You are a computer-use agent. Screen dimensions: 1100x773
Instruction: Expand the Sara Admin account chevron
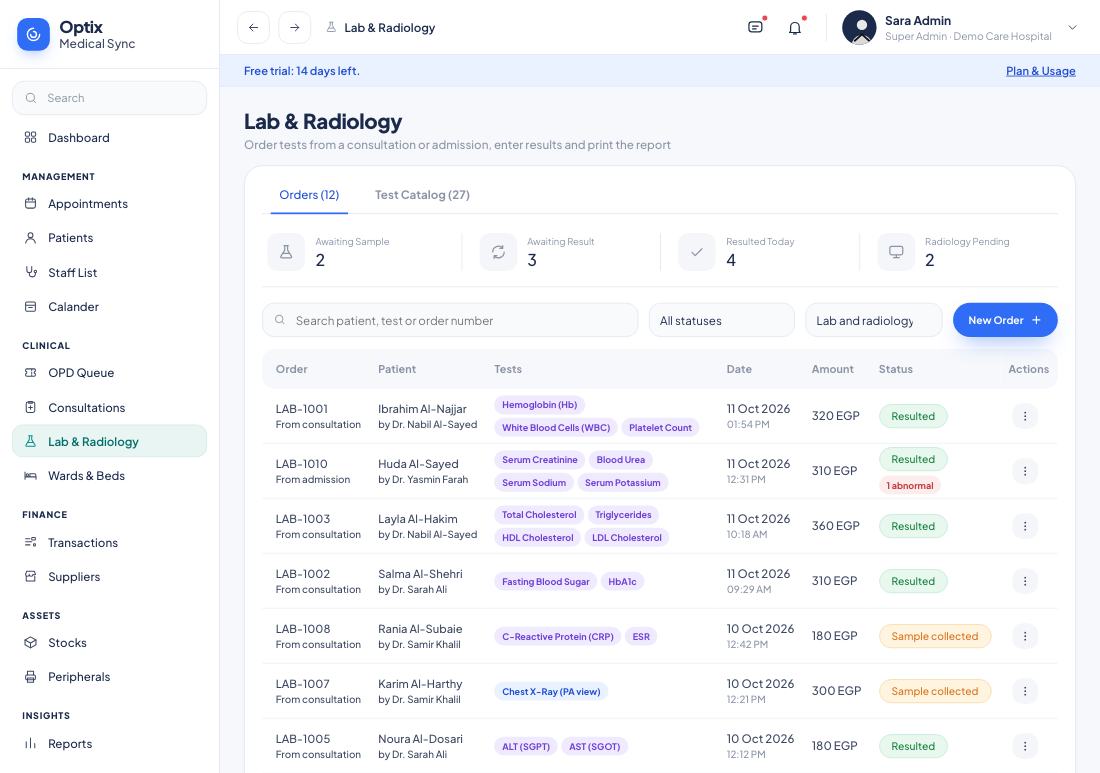[x=1072, y=28]
